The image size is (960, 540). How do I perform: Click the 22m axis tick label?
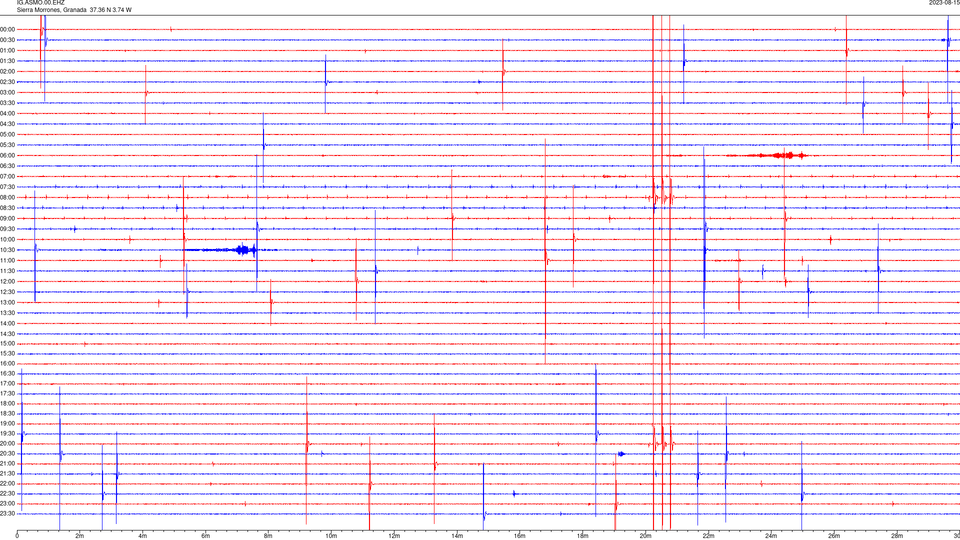click(x=708, y=536)
